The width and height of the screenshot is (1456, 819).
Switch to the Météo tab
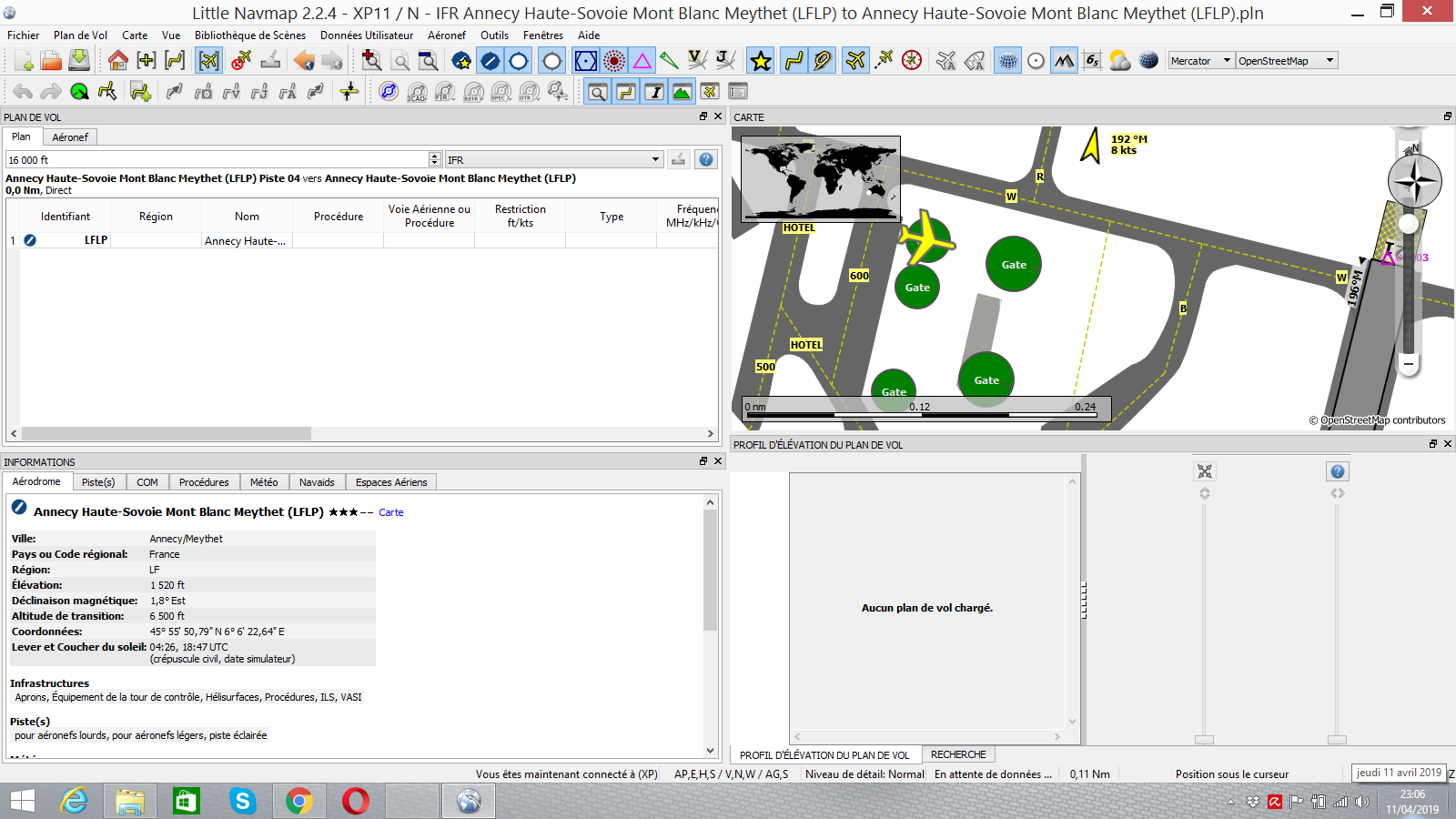[x=264, y=482]
